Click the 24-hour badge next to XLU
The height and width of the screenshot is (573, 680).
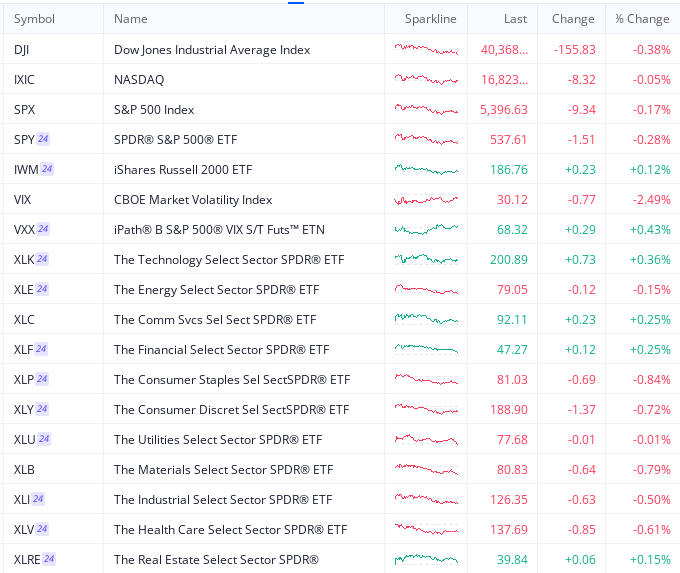(x=44, y=439)
